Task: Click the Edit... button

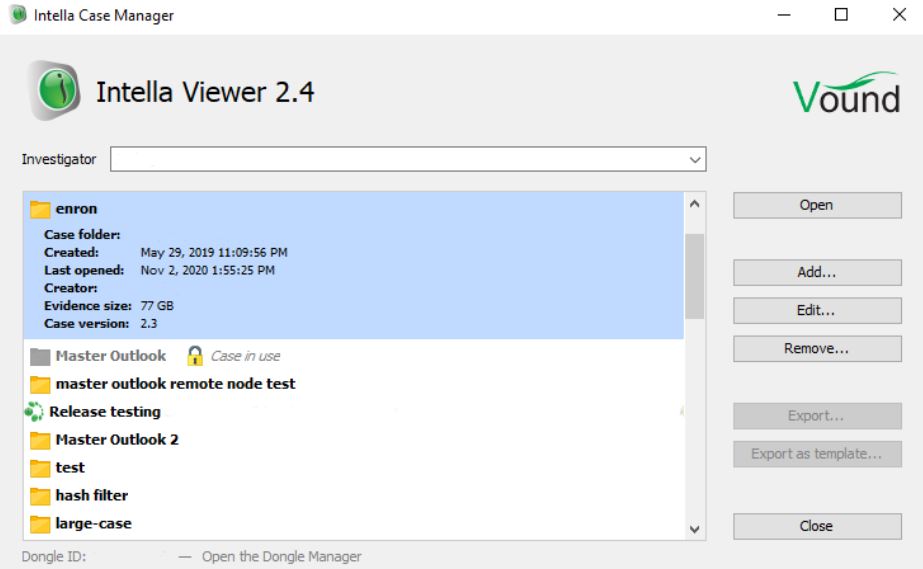Action: tap(817, 311)
